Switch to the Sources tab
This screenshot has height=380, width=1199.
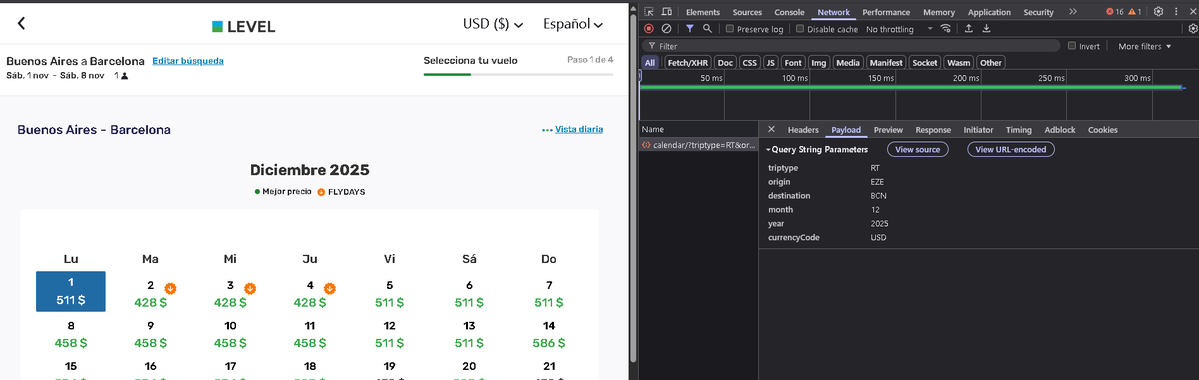[x=747, y=12]
